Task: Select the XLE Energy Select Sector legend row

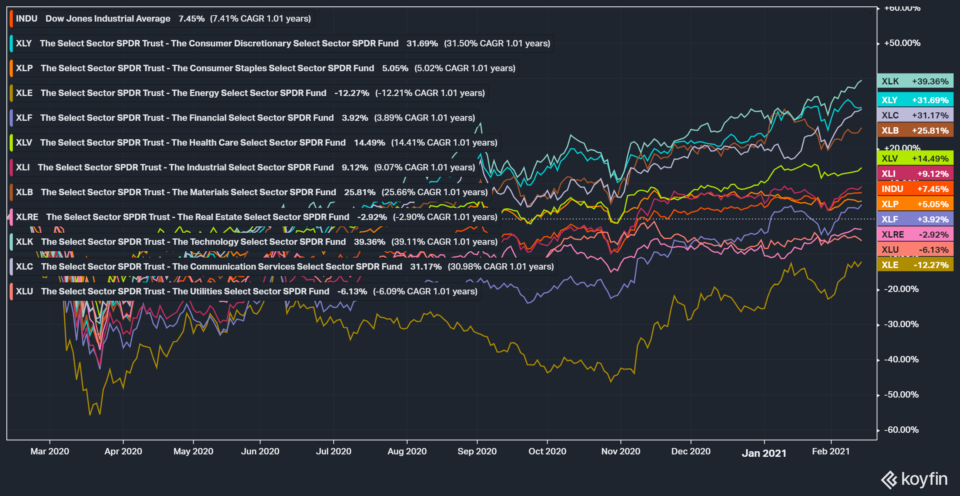Action: pos(249,93)
